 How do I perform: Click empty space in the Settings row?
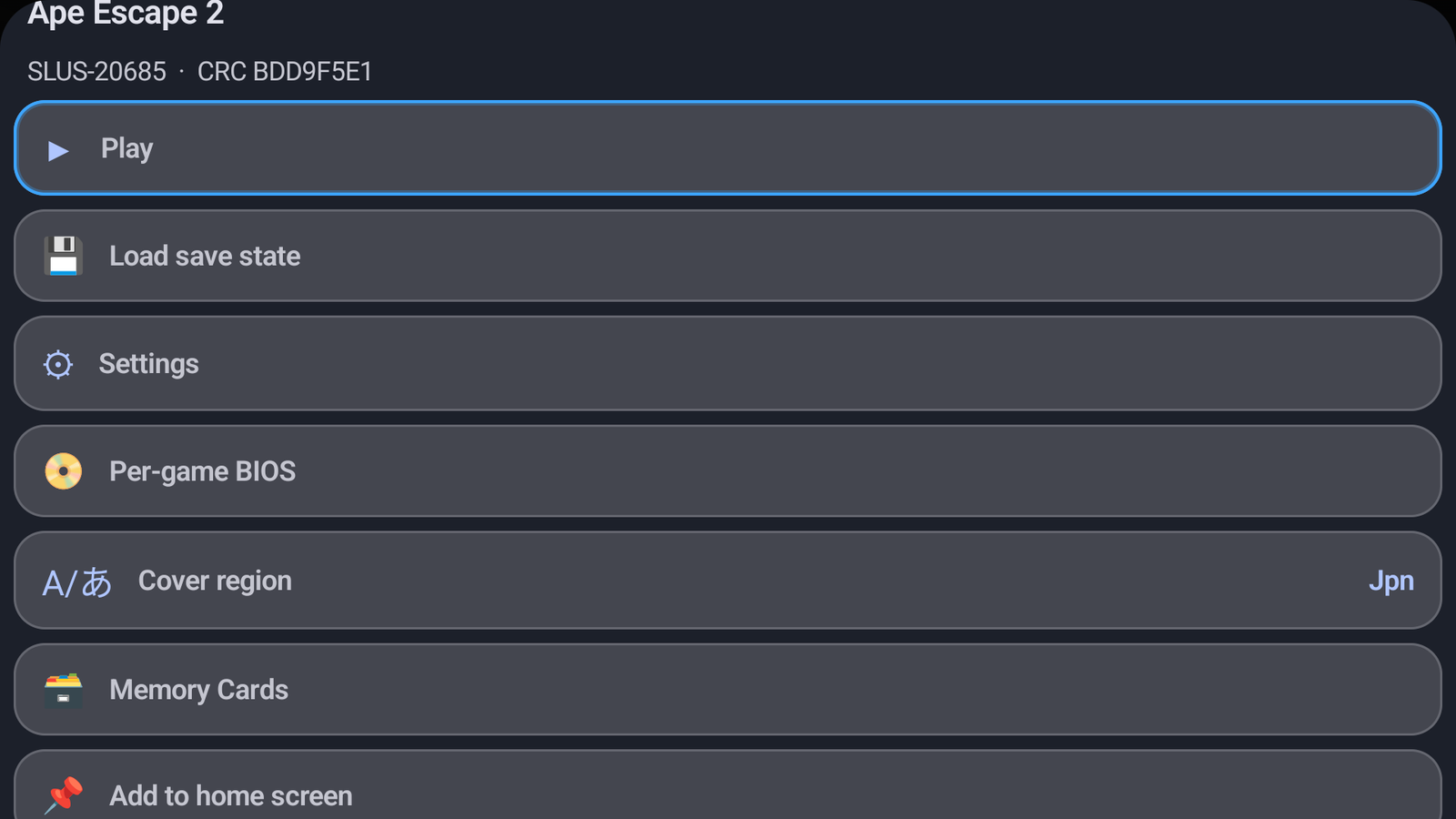click(819, 363)
